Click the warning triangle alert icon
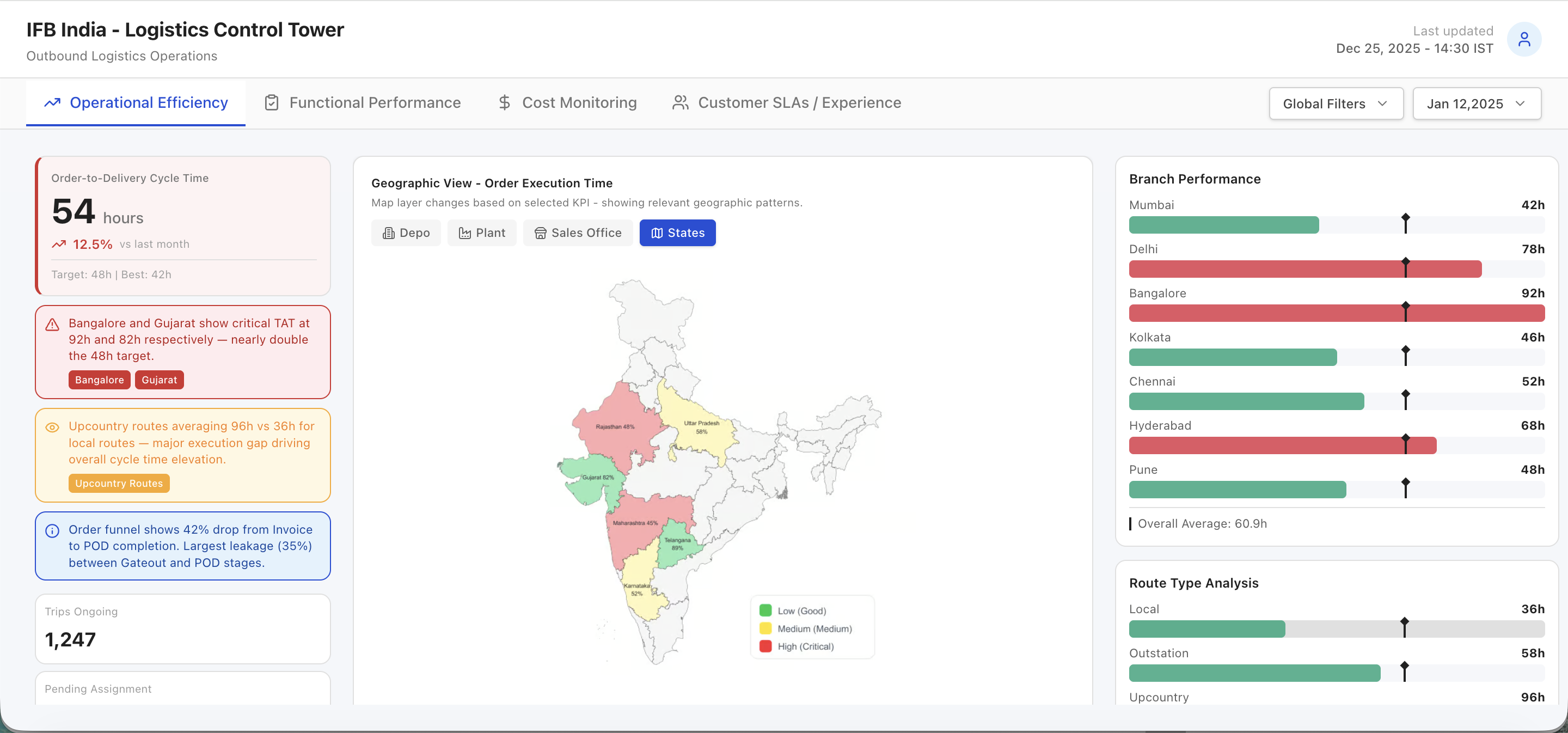The width and height of the screenshot is (1568, 733). 52,325
